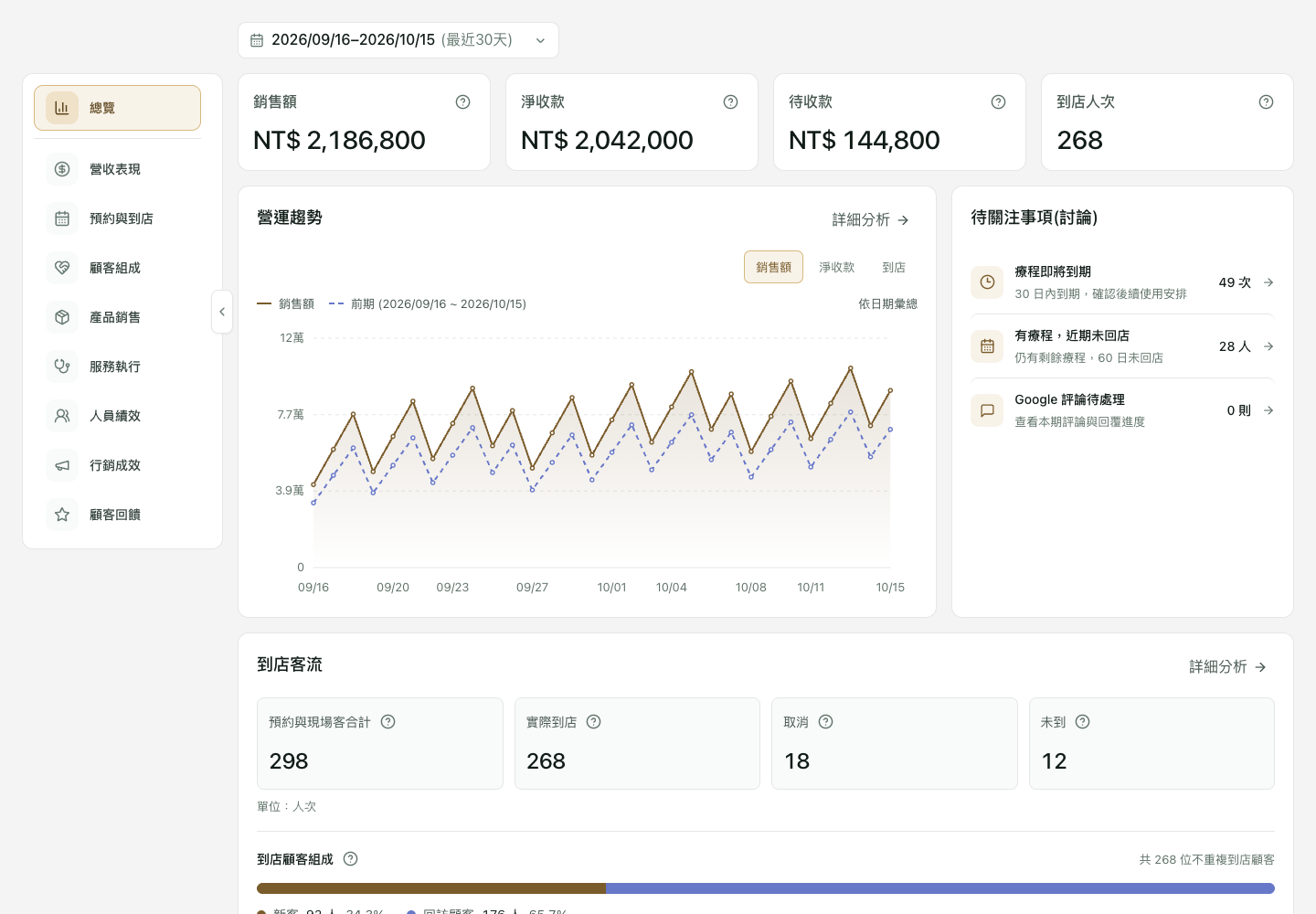The width and height of the screenshot is (1316, 914).
Task: Show help for 到店顧客組成
Action: click(351, 859)
